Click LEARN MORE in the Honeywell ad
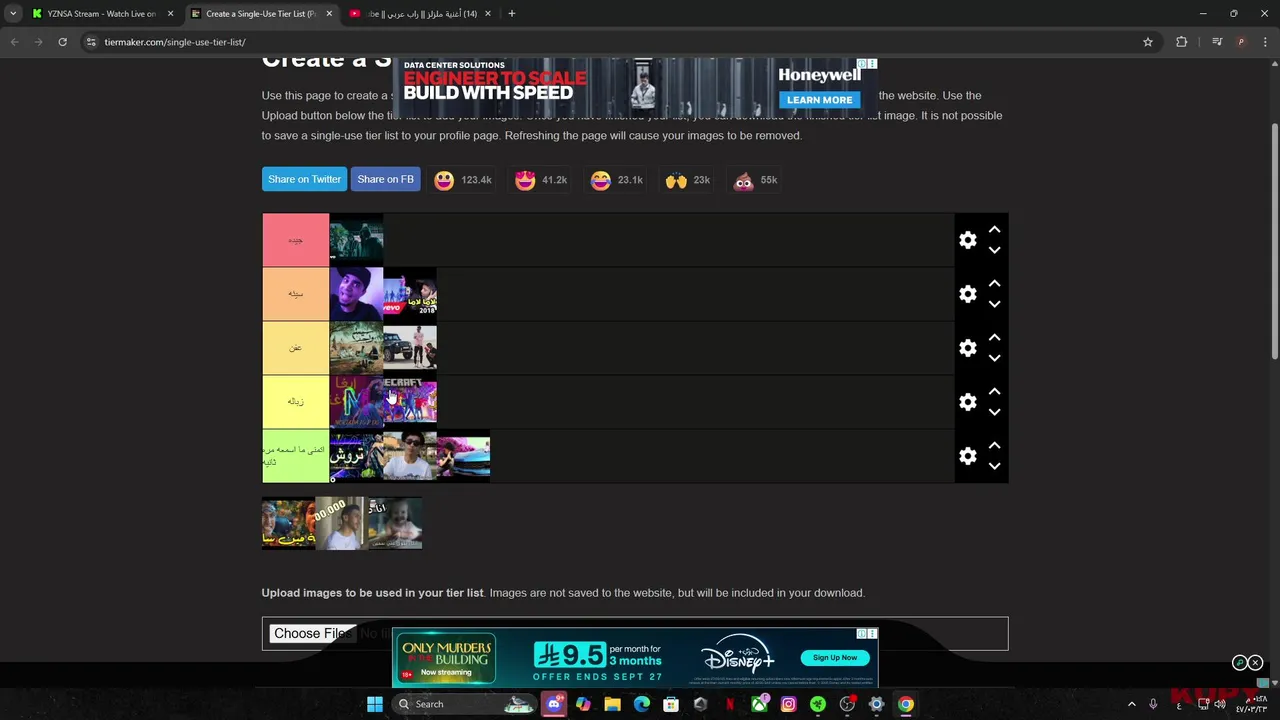The height and width of the screenshot is (720, 1280). (x=819, y=100)
